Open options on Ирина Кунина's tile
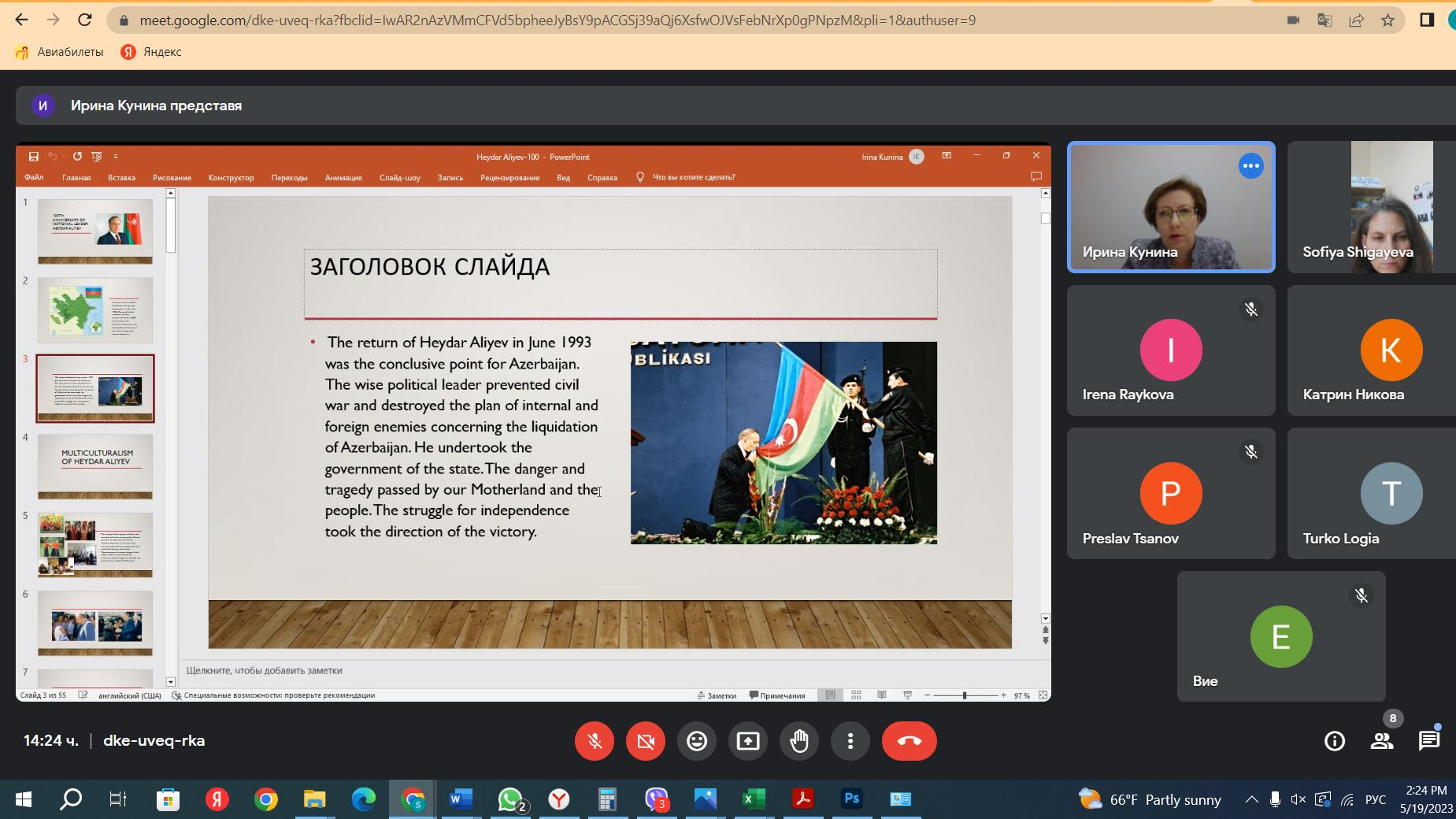1456x819 pixels. [1250, 166]
